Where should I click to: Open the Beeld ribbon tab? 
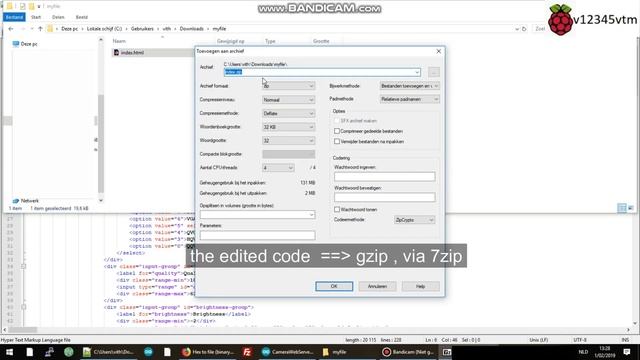pyautogui.click(x=82, y=17)
